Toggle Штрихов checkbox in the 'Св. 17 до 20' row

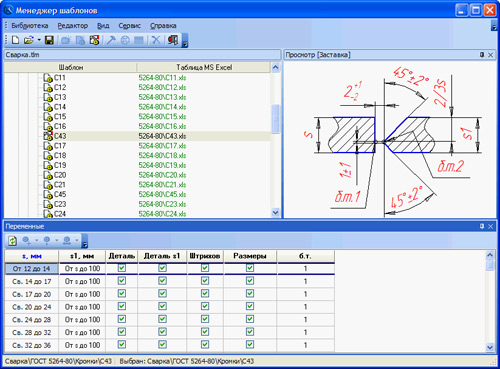click(205, 293)
